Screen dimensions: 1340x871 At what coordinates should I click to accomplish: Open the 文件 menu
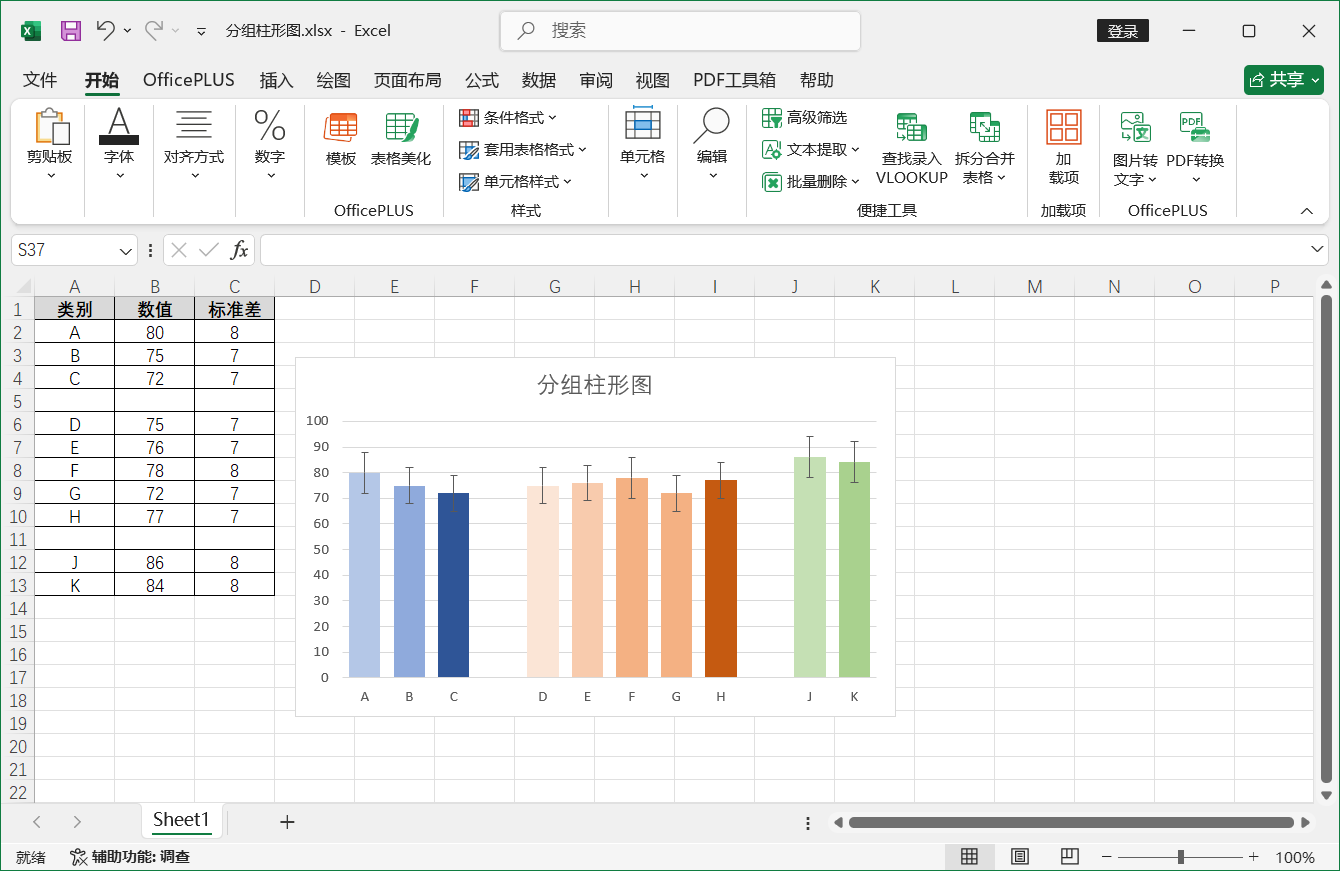pos(40,80)
